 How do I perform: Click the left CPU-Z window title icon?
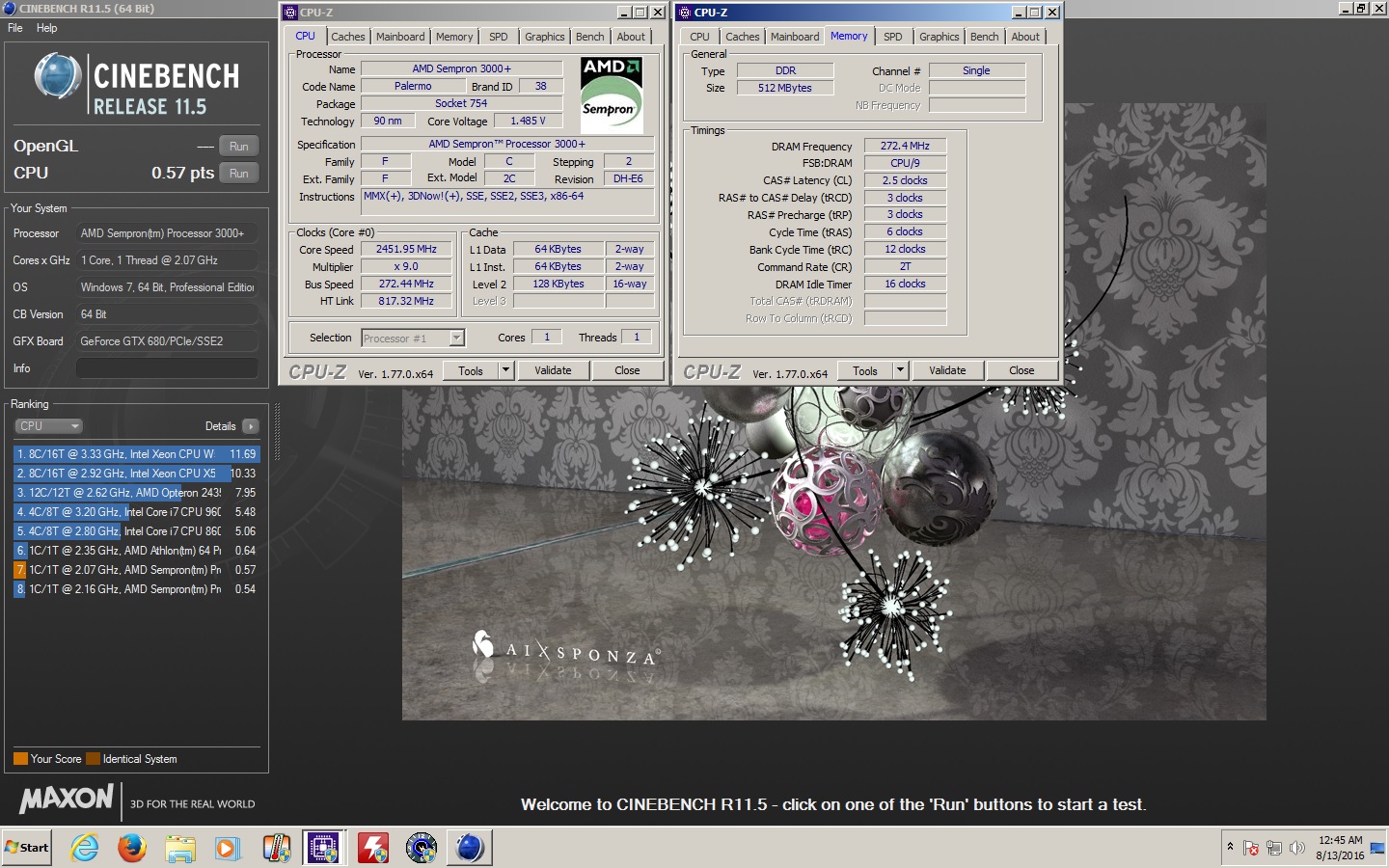(290, 13)
